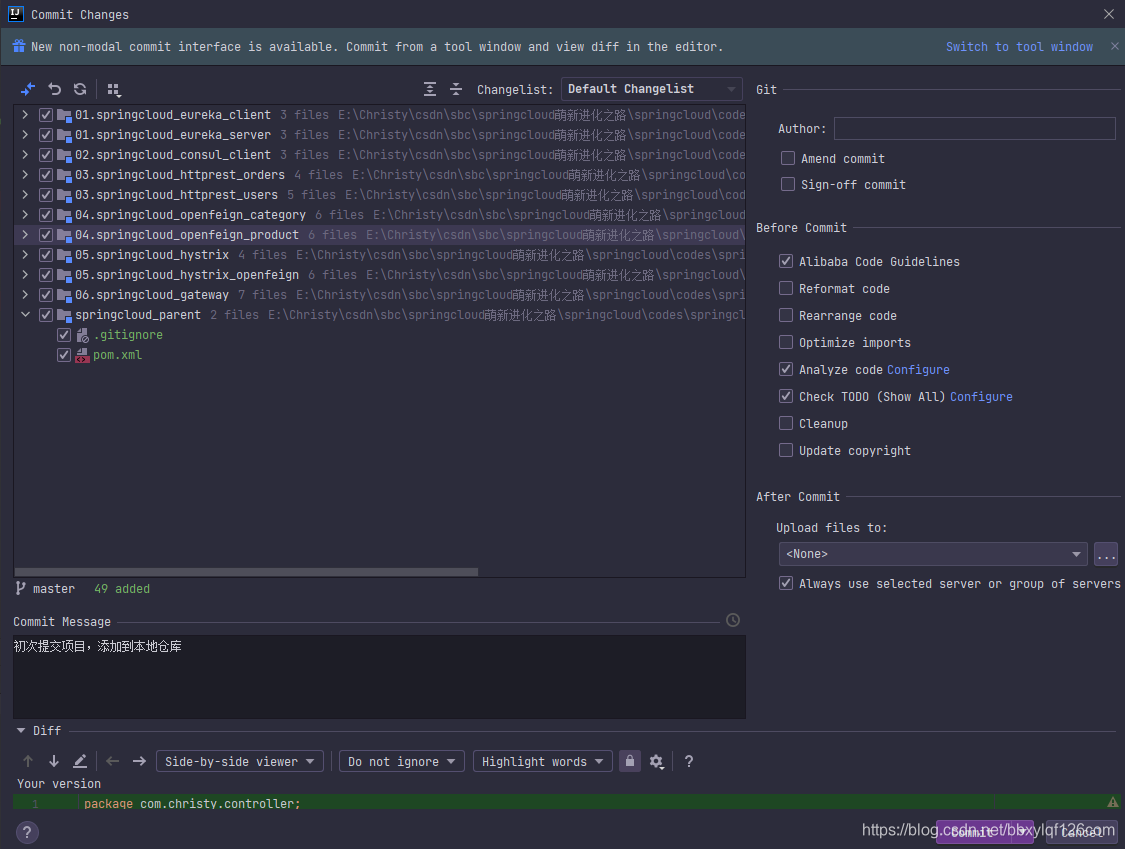Open the Group By icon menu

[x=113, y=90]
